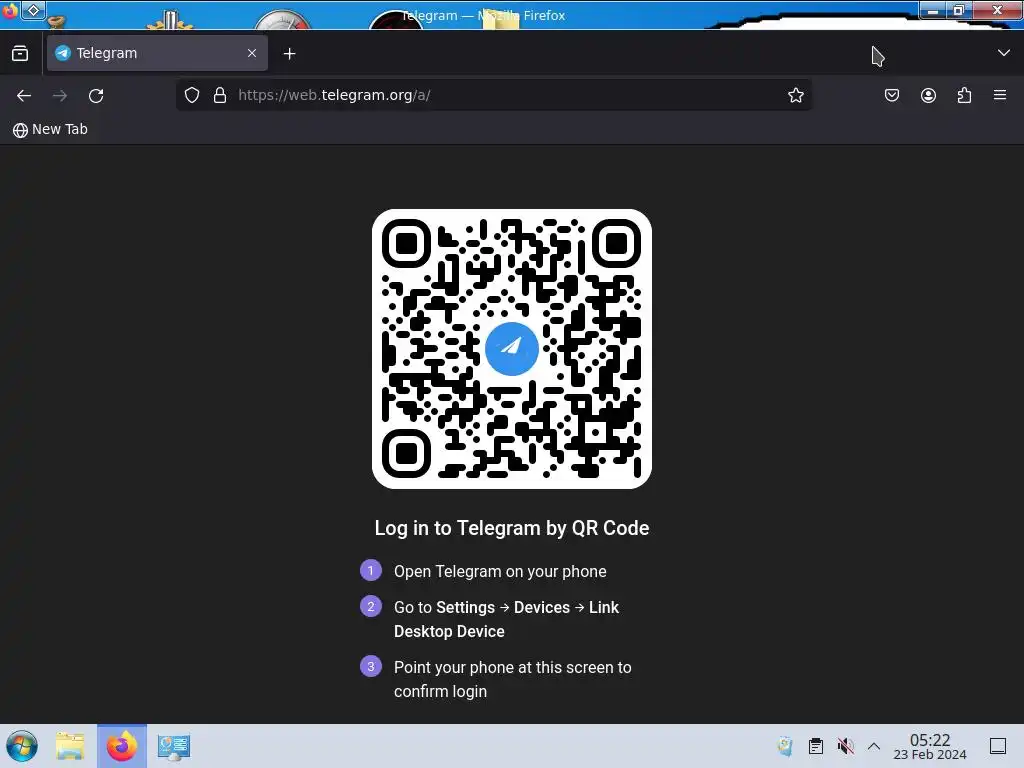This screenshot has height=768, width=1024.
Task: Show desktop with the taskbar corner button
Action: coord(998,746)
